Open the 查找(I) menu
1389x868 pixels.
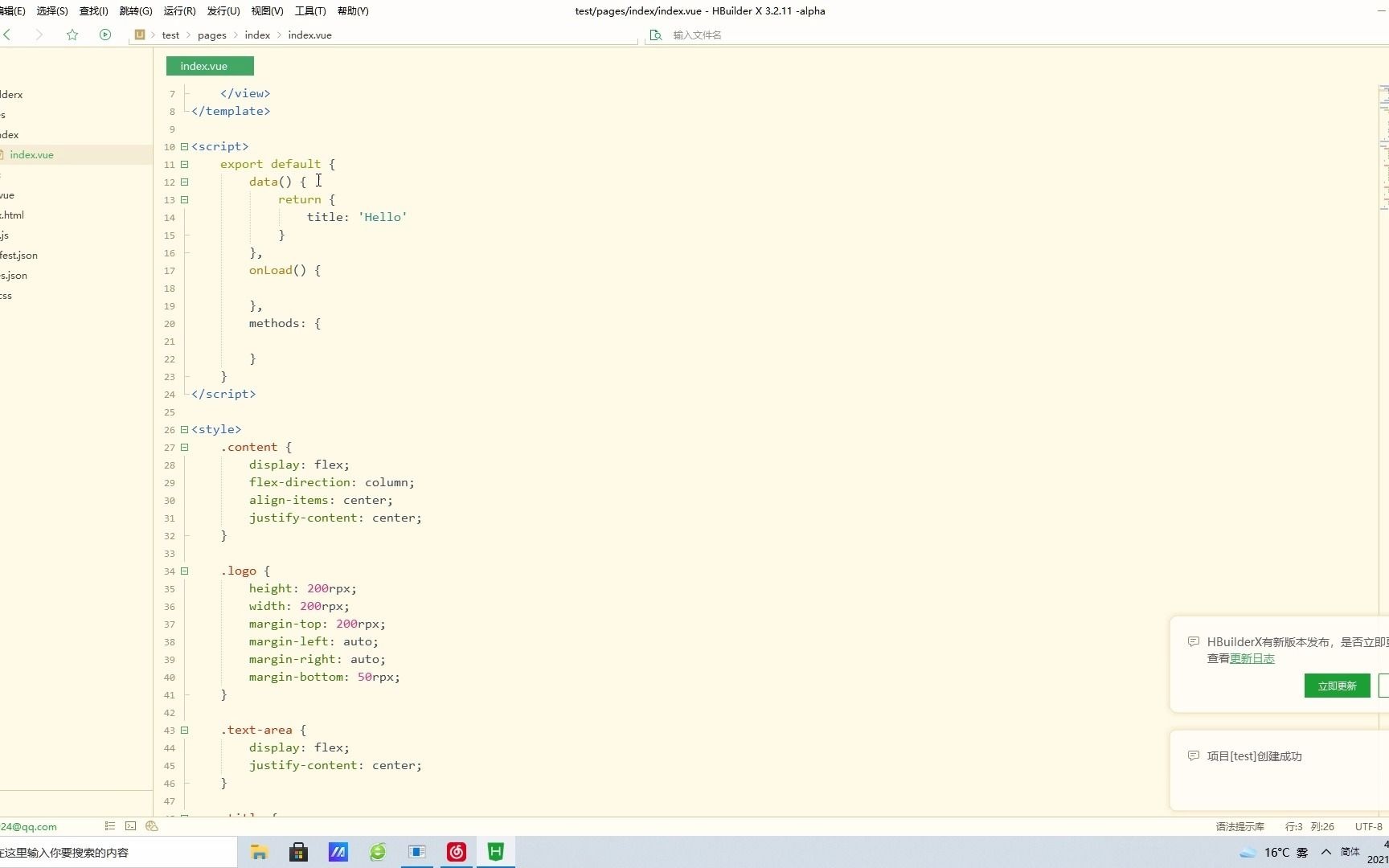point(93,11)
